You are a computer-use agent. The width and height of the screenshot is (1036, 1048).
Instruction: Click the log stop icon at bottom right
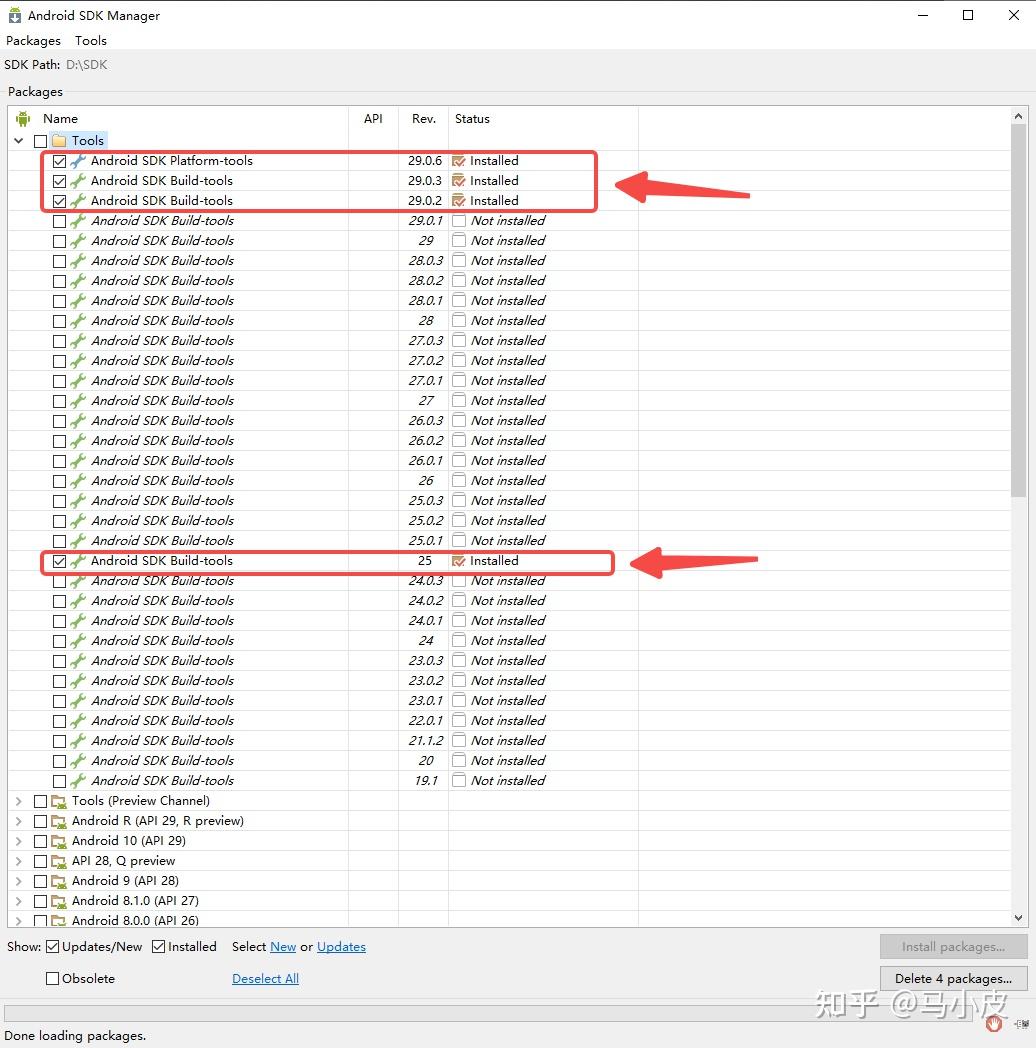994,1023
